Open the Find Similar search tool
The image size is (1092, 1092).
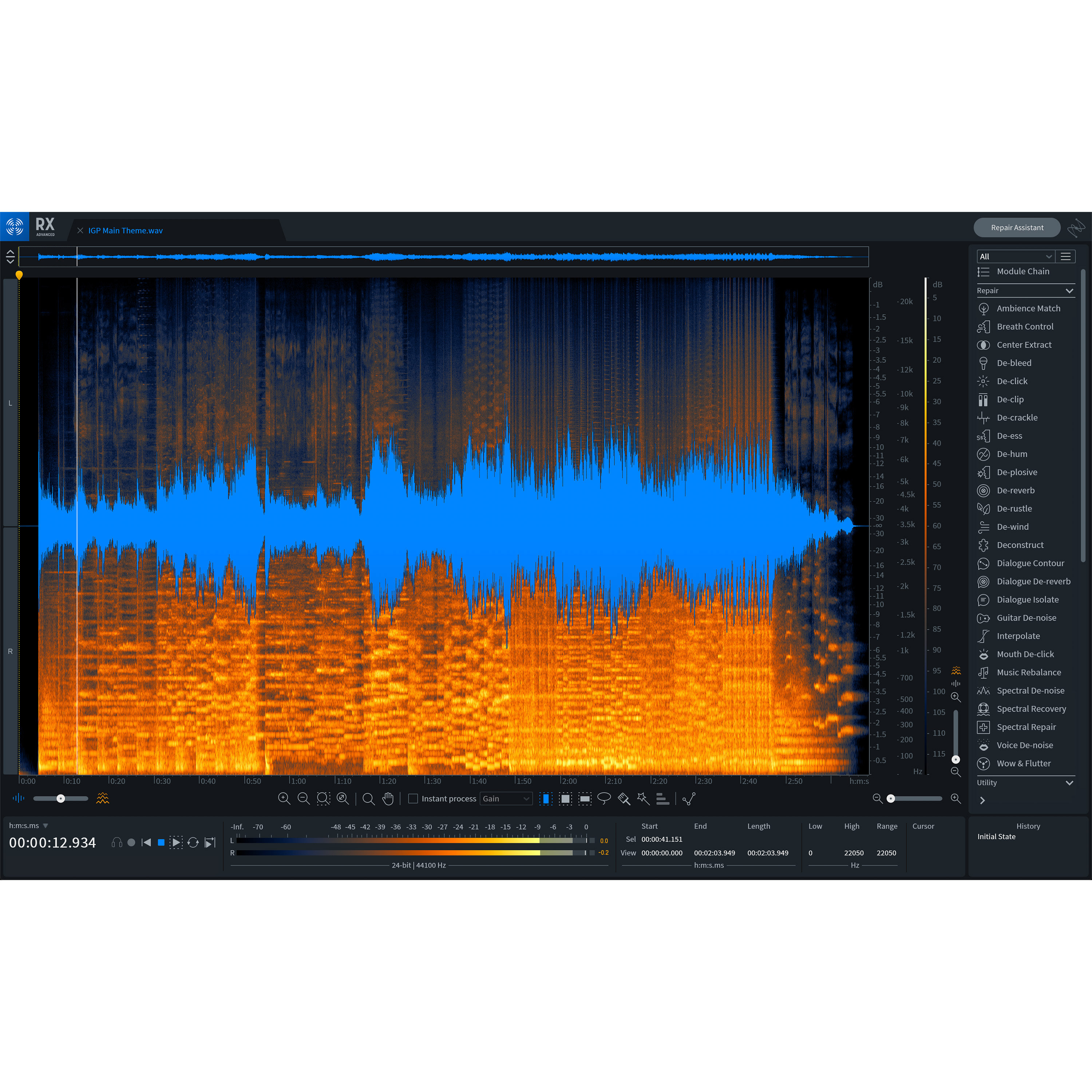(x=368, y=799)
